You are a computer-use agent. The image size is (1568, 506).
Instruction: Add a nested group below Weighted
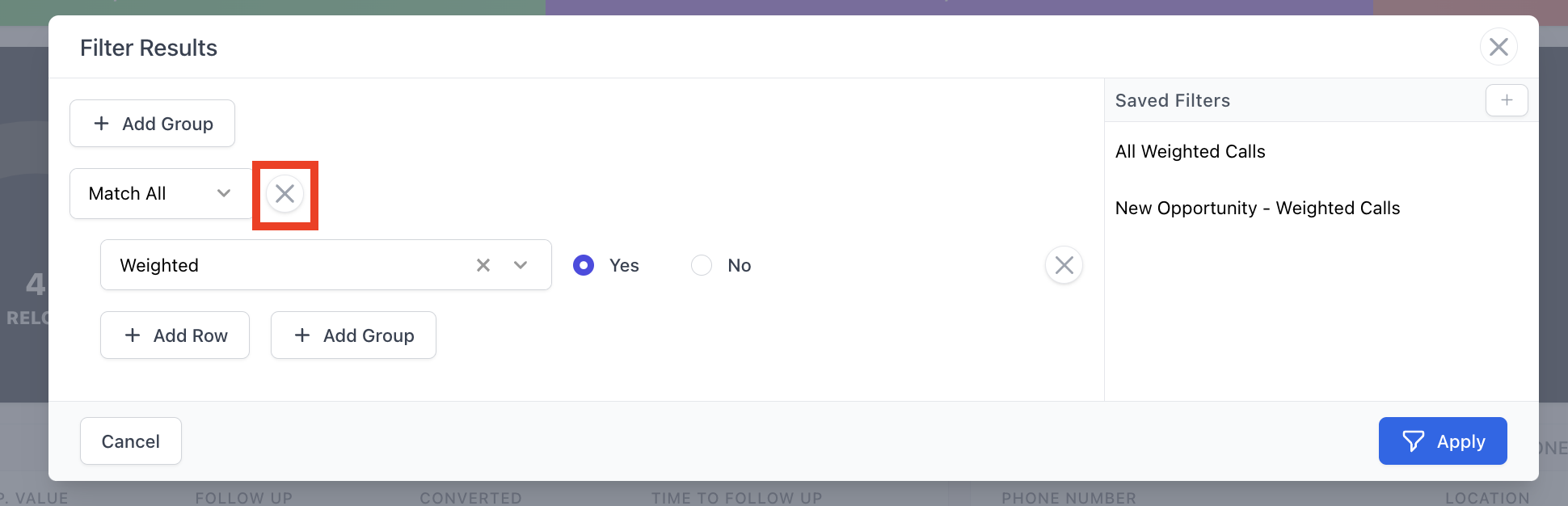coord(353,335)
